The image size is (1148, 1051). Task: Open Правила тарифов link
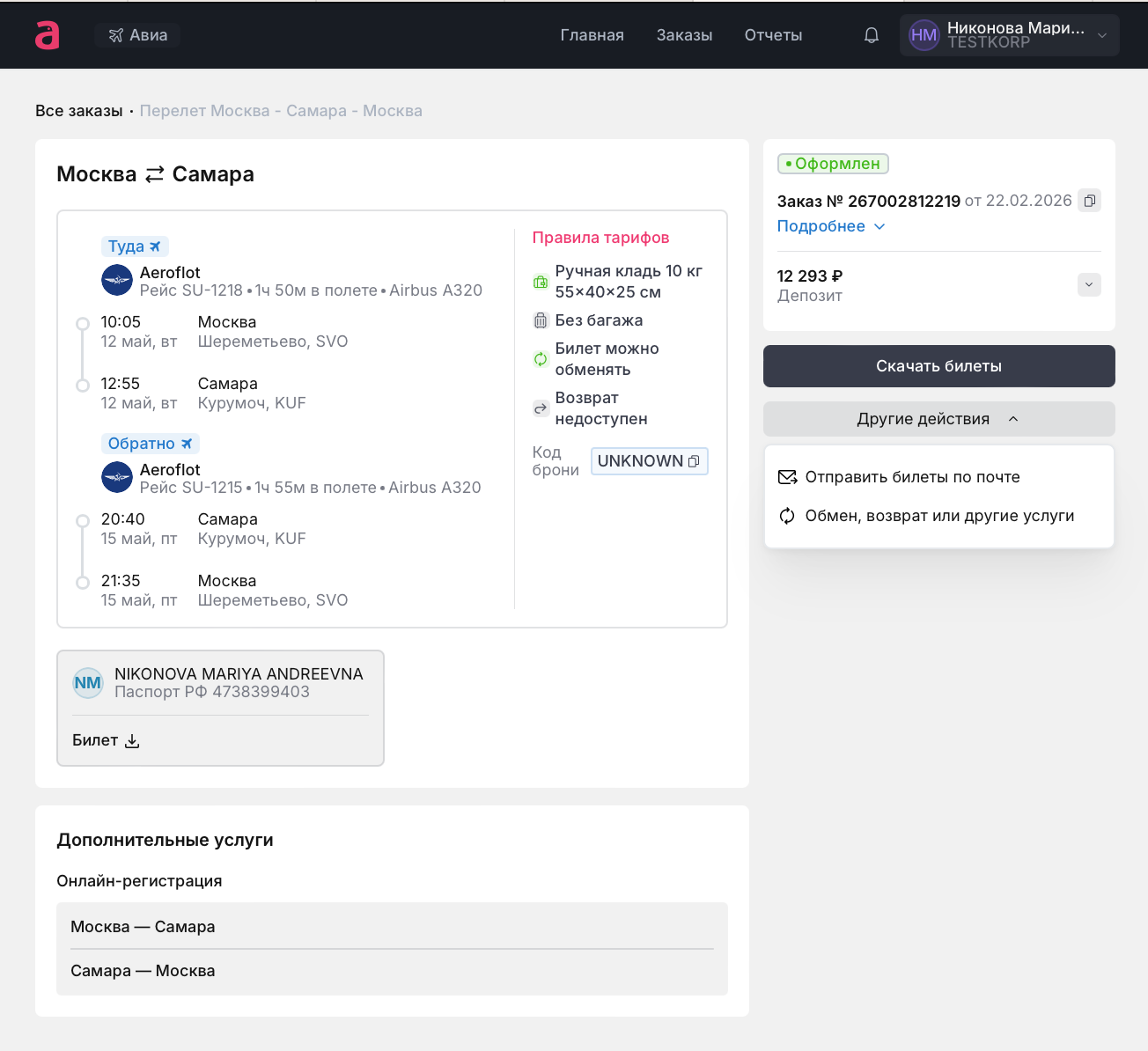(x=600, y=238)
